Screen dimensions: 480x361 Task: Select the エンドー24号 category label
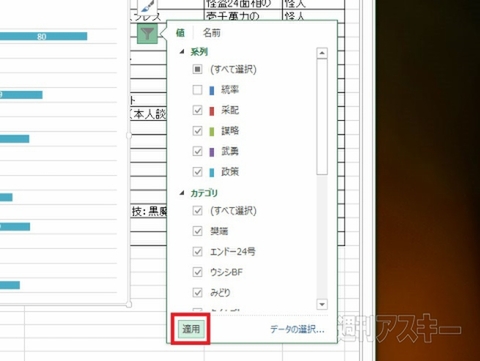click(x=233, y=252)
